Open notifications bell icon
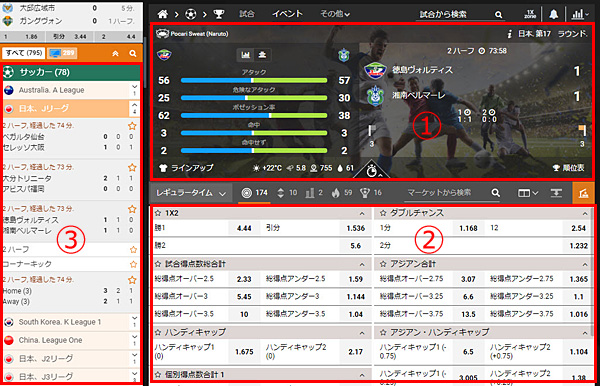Screen dimensions: 600x386 coord(553,14)
